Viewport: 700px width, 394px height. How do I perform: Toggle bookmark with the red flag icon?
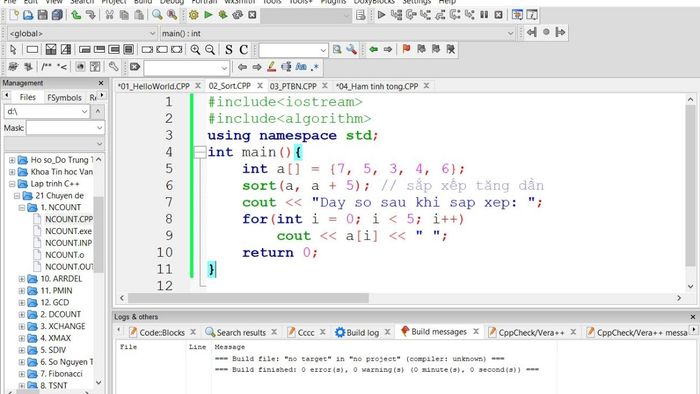pyautogui.click(x=406, y=50)
